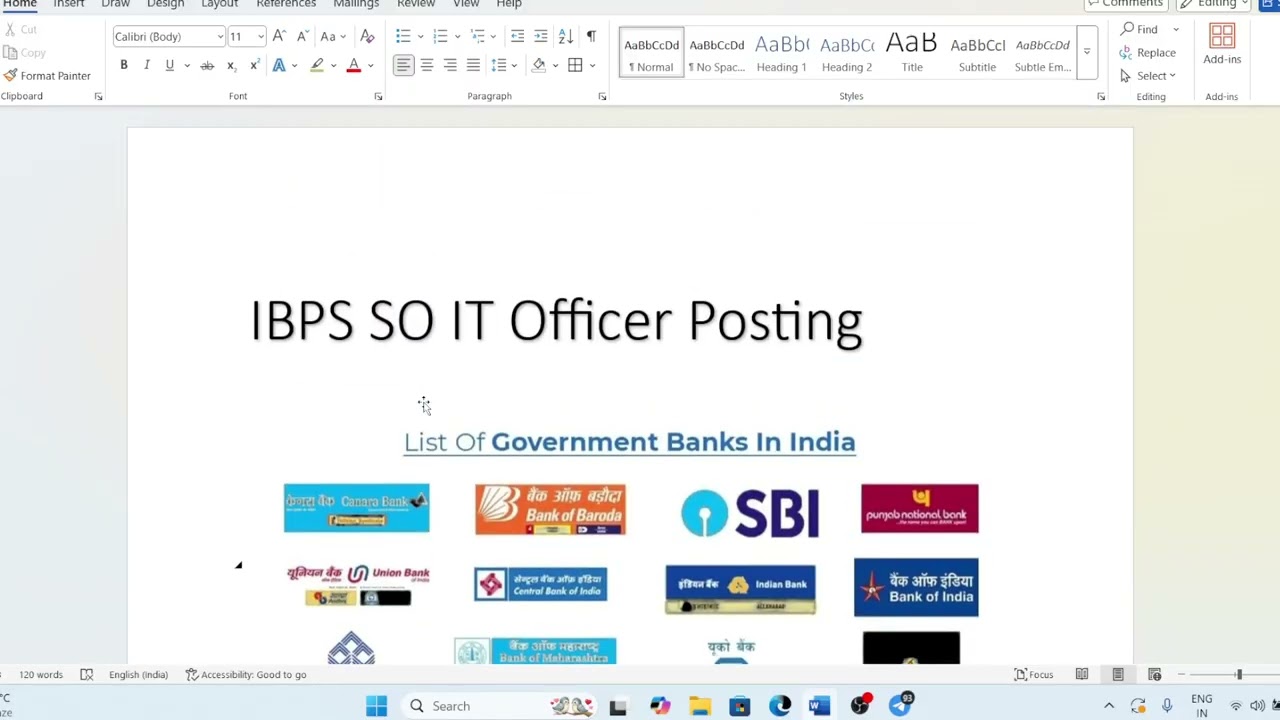1280x720 pixels.
Task: Toggle Subscript formatting
Action: tap(231, 65)
